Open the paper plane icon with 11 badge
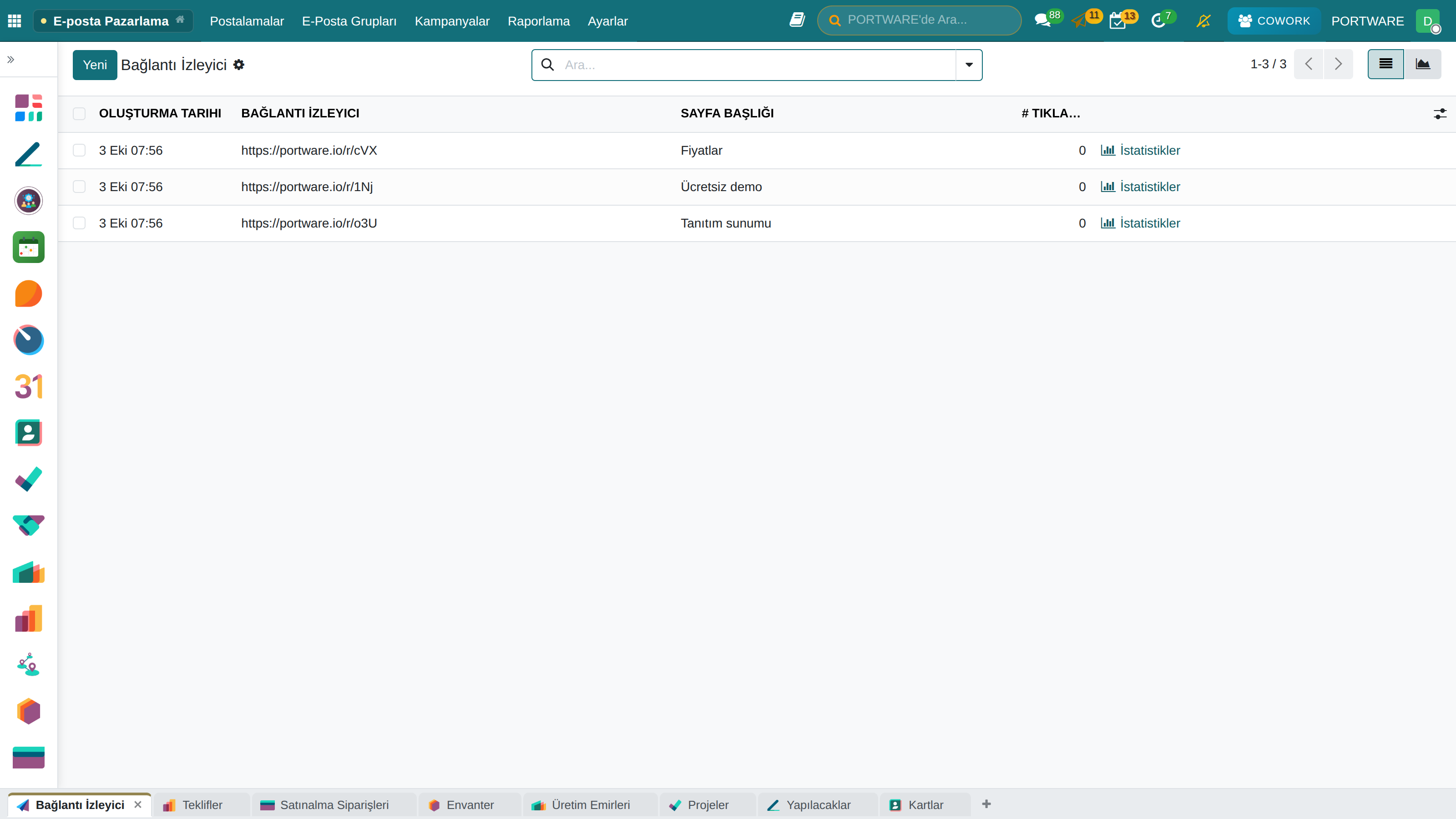The height and width of the screenshot is (819, 1456). [1080, 21]
